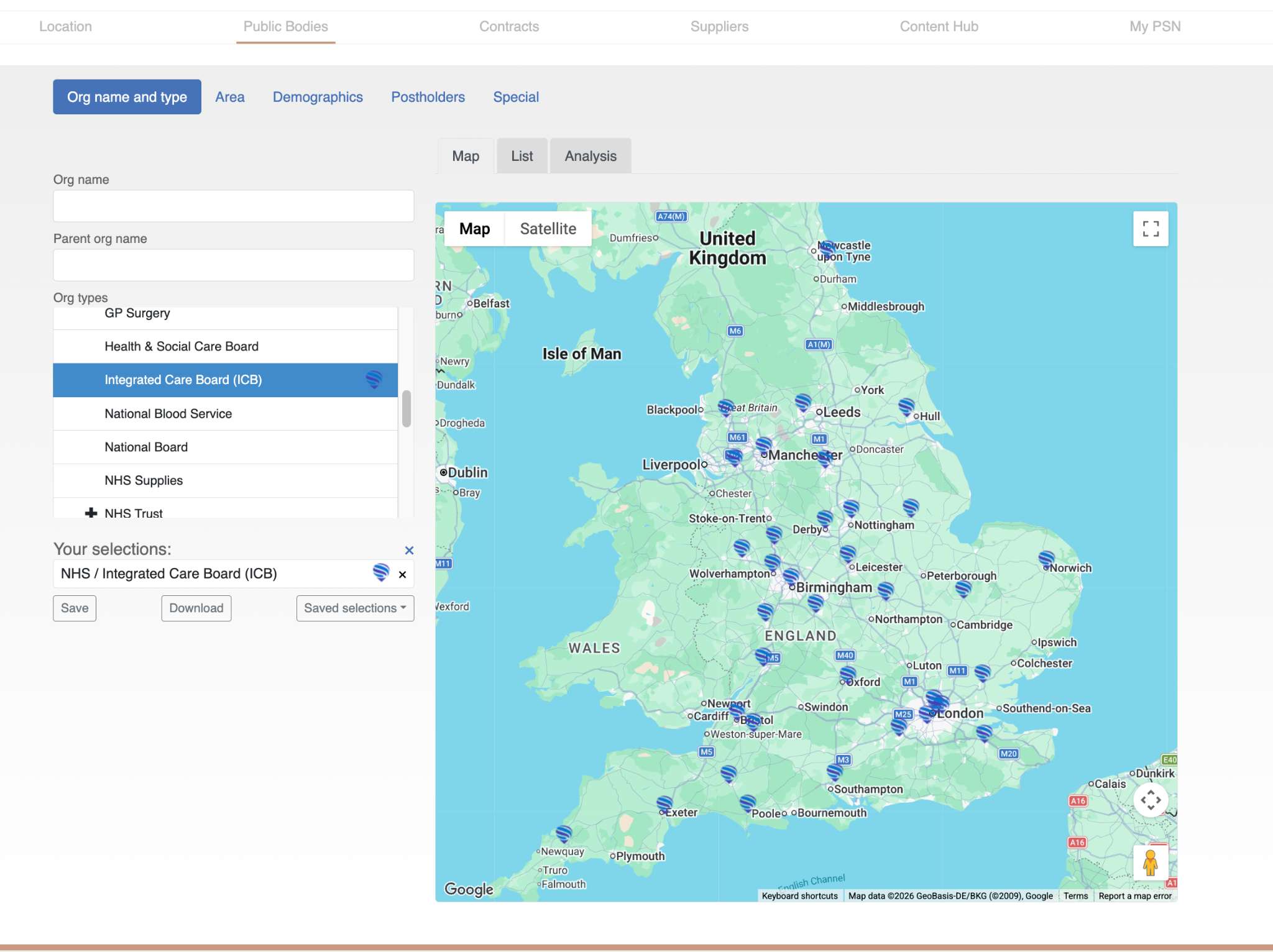Open the Public Bodies nav tab
The height and width of the screenshot is (952, 1273).
click(285, 27)
